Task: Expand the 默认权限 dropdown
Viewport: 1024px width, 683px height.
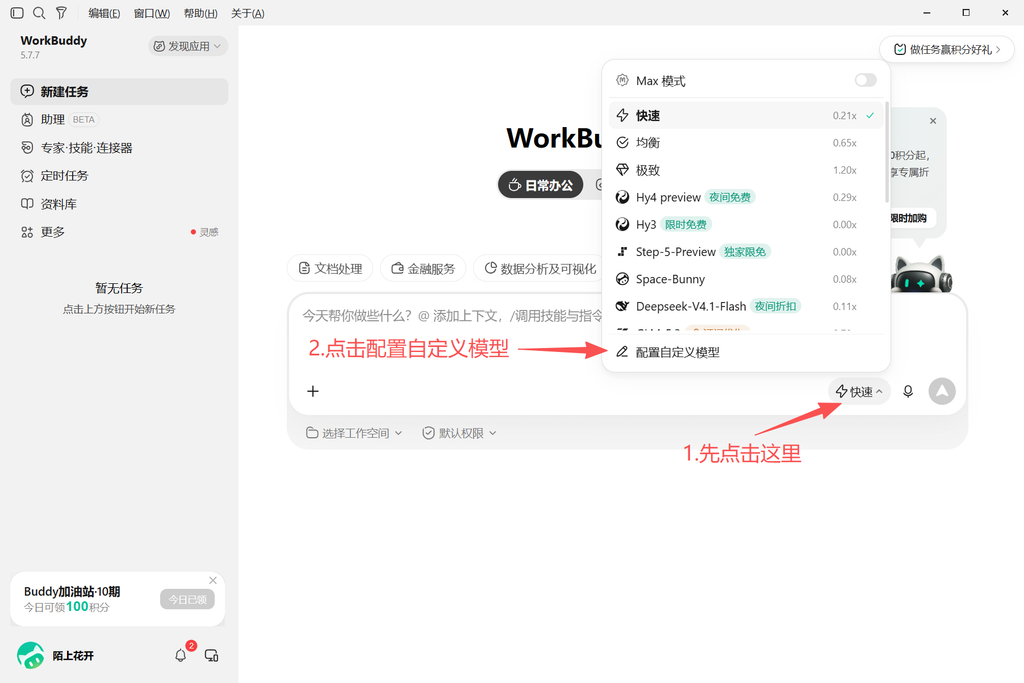Action: click(x=459, y=433)
